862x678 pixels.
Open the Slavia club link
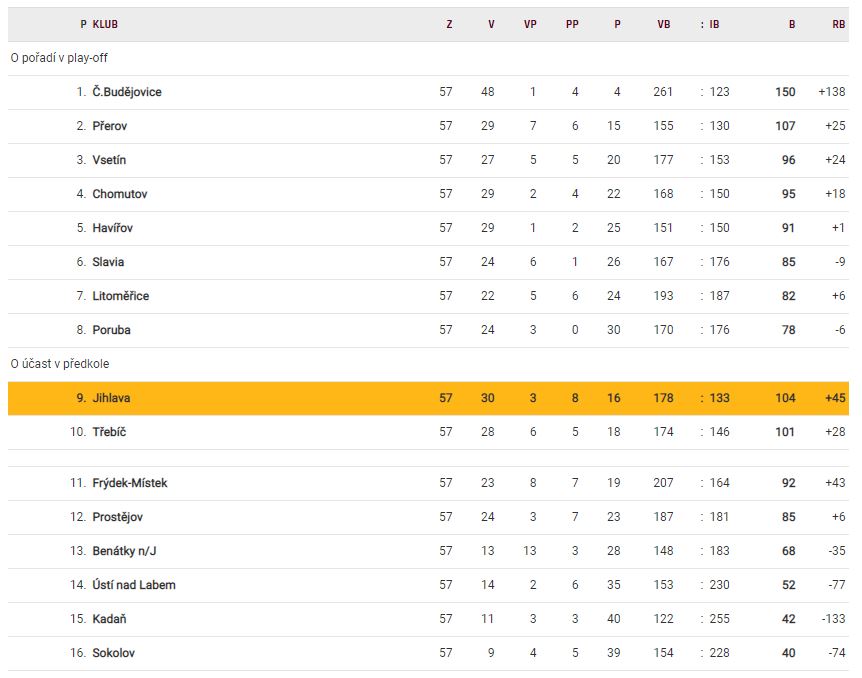click(109, 262)
